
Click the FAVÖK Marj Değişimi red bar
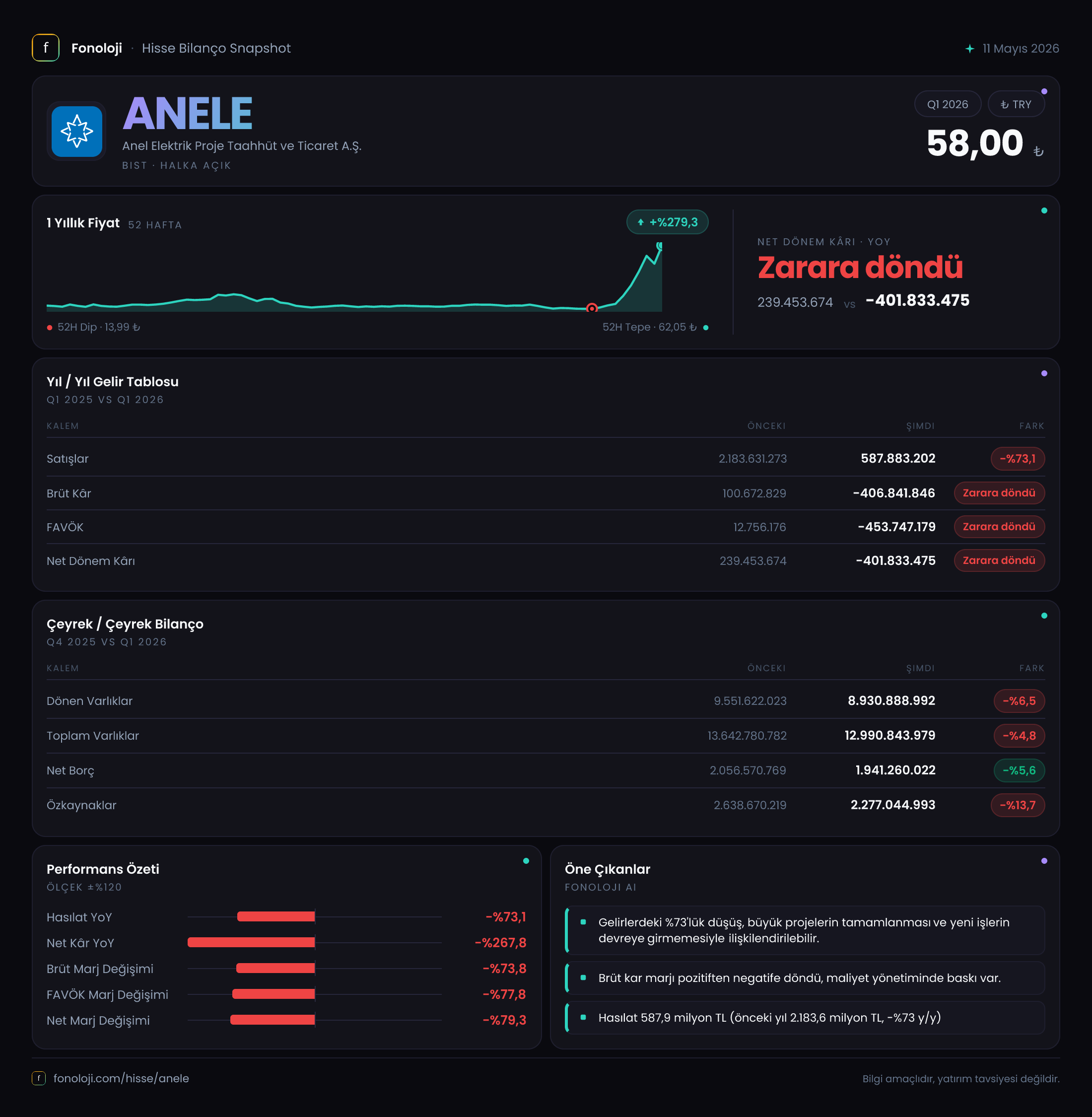coord(273,994)
